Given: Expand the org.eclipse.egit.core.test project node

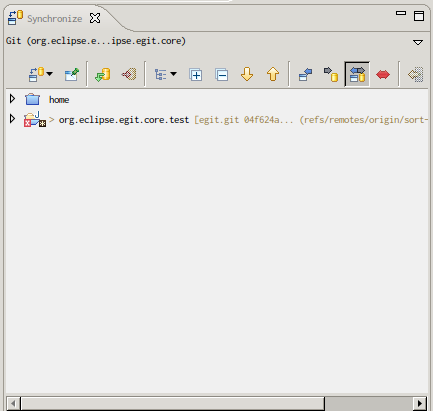Looking at the screenshot, I should point(13,119).
